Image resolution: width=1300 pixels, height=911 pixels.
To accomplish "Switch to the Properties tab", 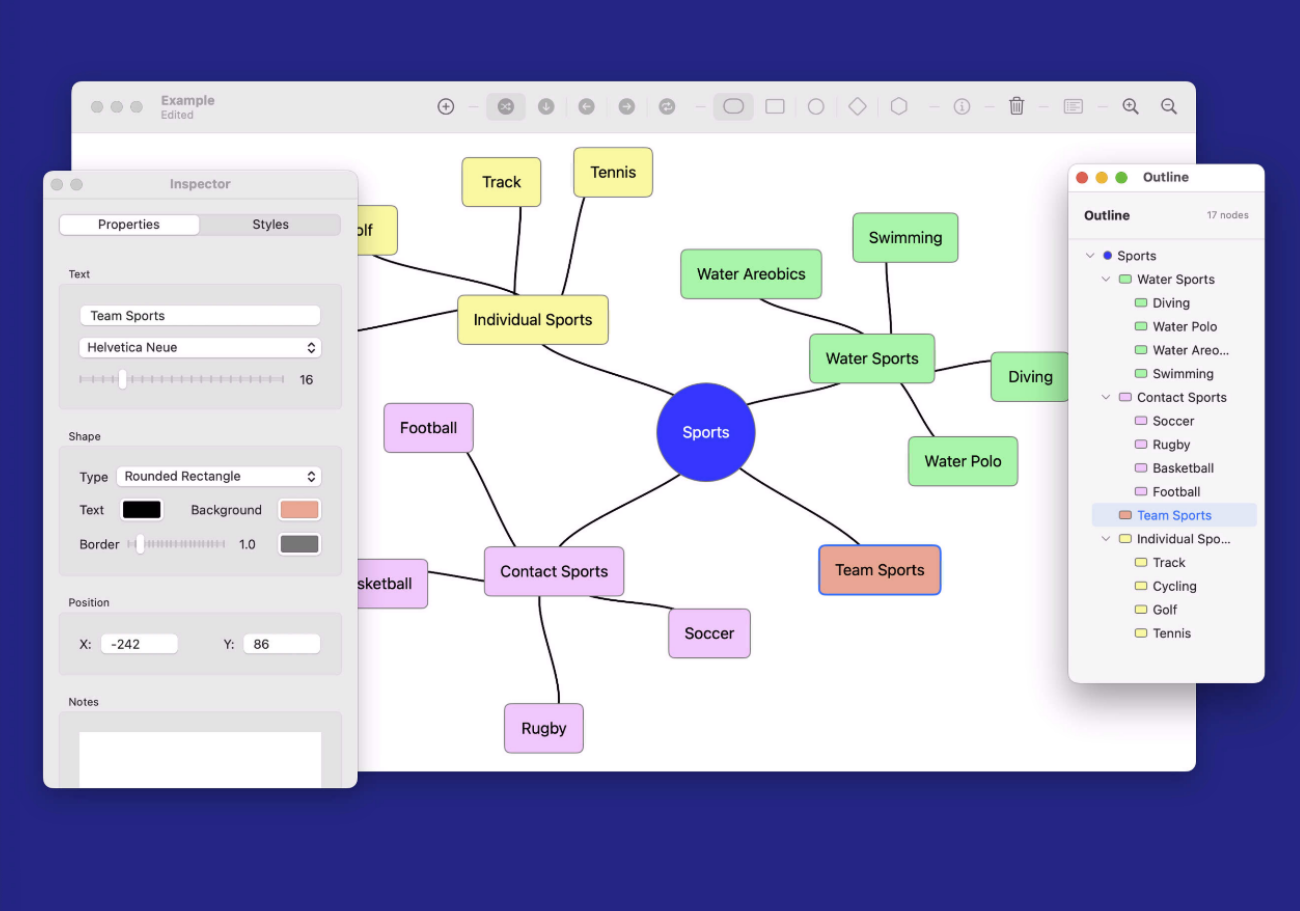I will [129, 225].
